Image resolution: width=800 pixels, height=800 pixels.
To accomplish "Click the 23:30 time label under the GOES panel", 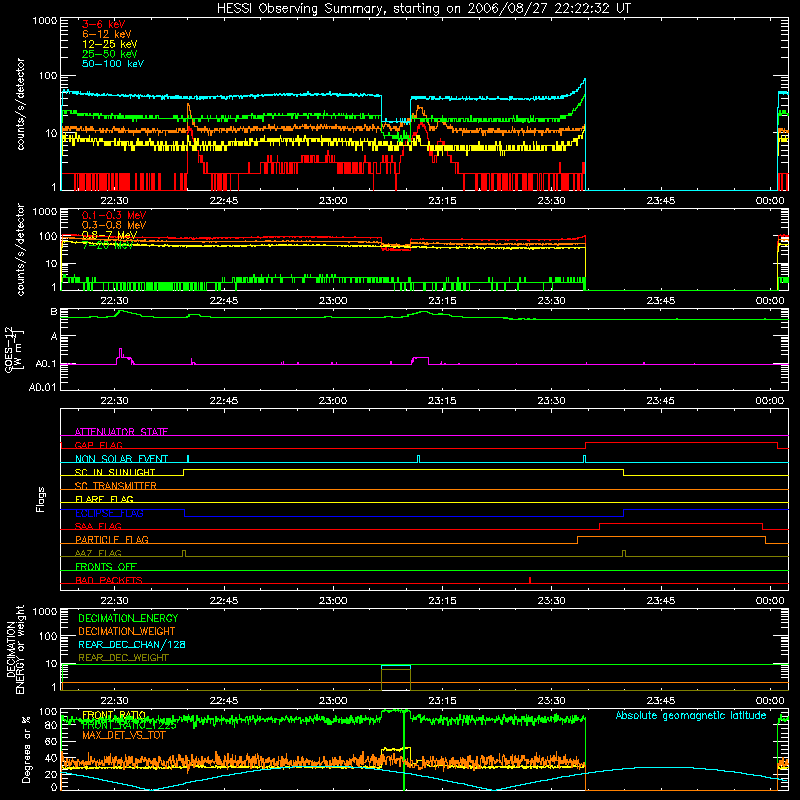I will (x=551, y=401).
